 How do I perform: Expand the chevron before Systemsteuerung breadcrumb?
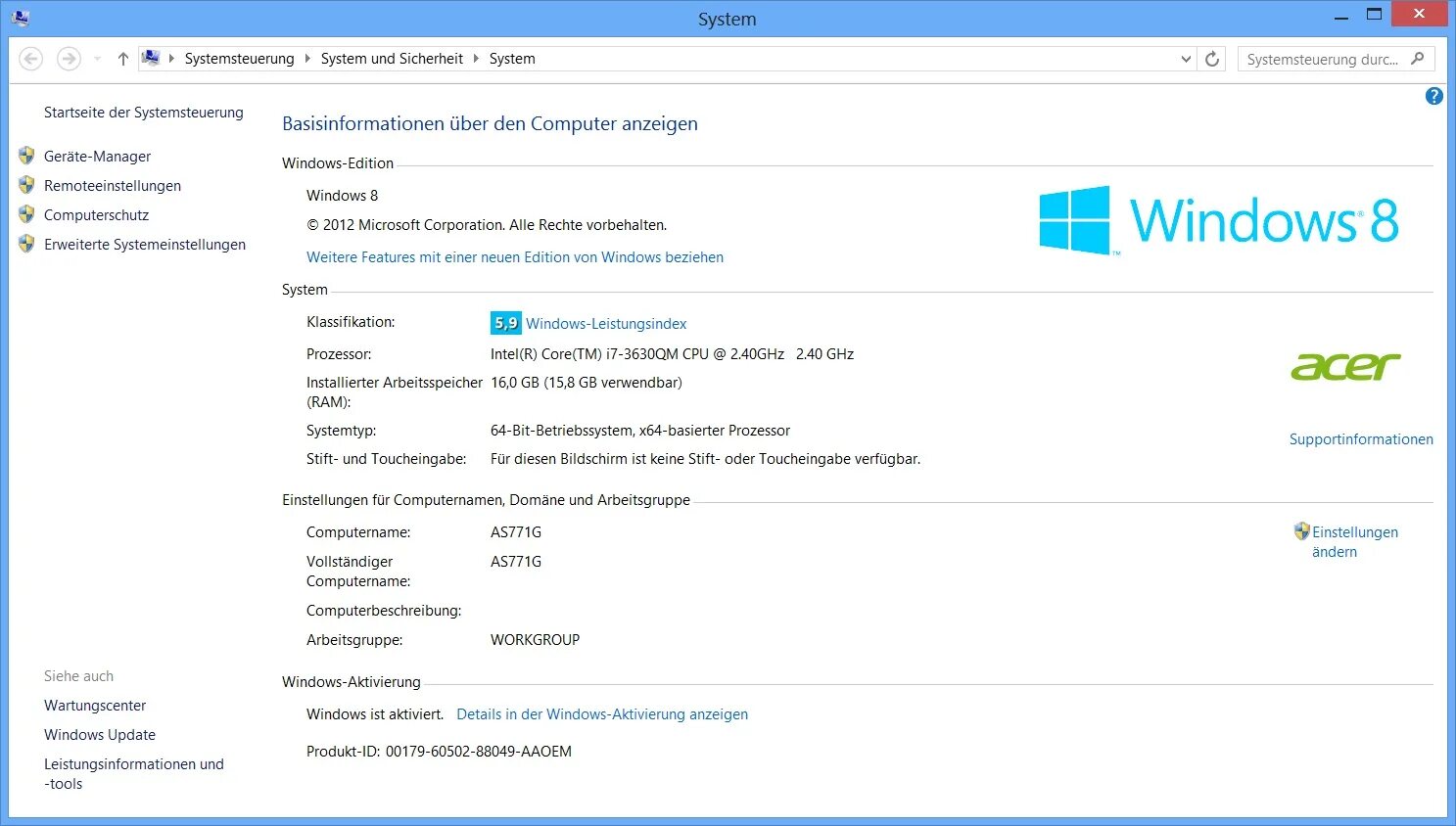(171, 59)
